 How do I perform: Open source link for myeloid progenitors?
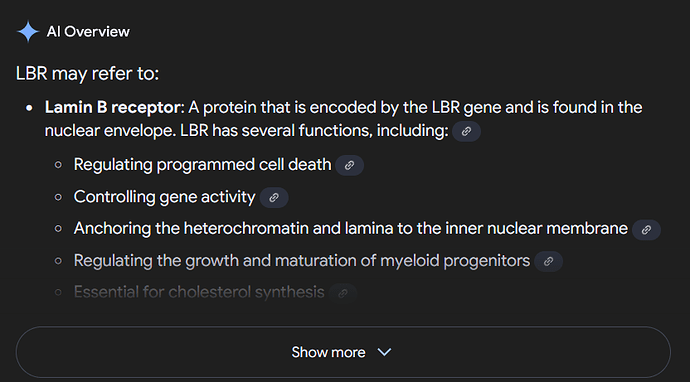coord(548,261)
